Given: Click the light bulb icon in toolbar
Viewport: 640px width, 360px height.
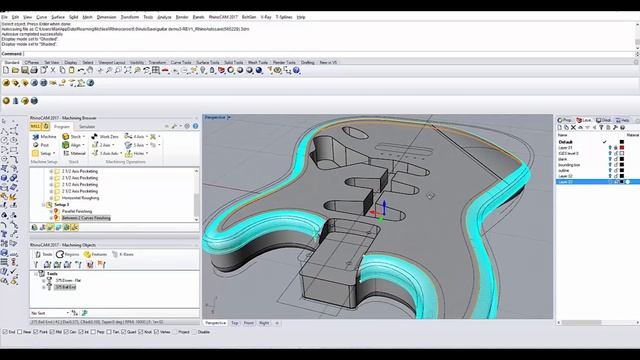Looking at the screenshot, I should click(x=203, y=70).
